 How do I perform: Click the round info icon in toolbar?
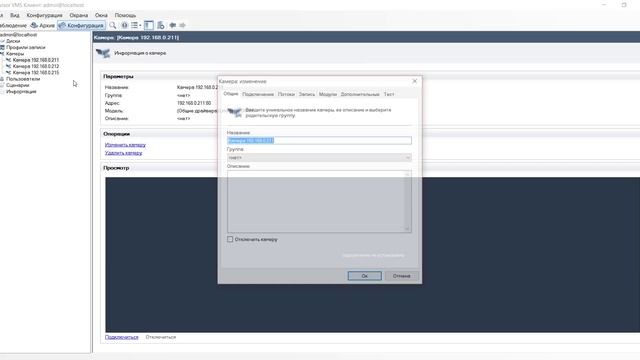tap(124, 25)
